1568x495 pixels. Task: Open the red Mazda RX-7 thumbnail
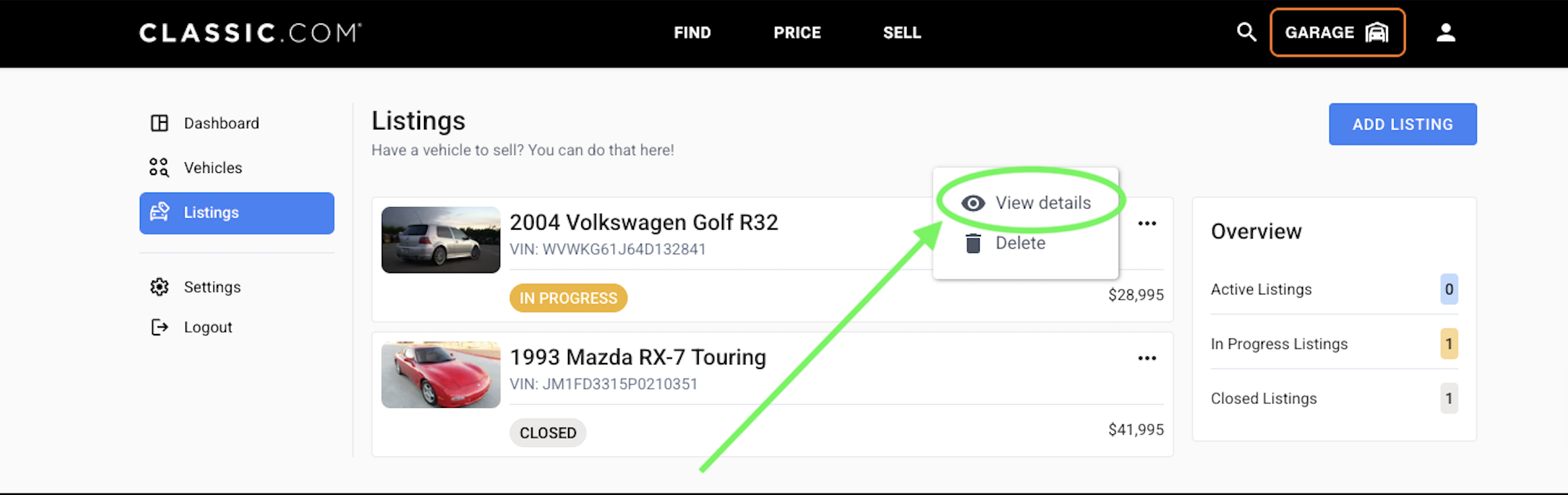pyautogui.click(x=441, y=375)
